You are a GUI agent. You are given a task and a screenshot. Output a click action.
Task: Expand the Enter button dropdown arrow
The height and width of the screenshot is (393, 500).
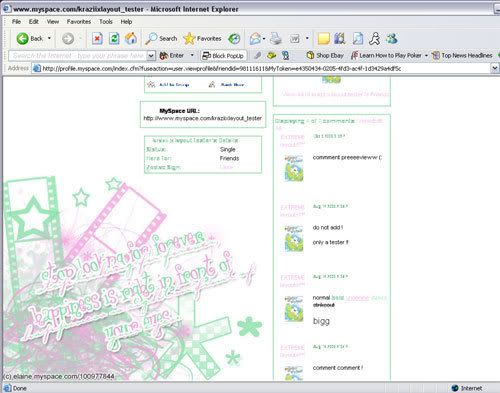point(192,55)
